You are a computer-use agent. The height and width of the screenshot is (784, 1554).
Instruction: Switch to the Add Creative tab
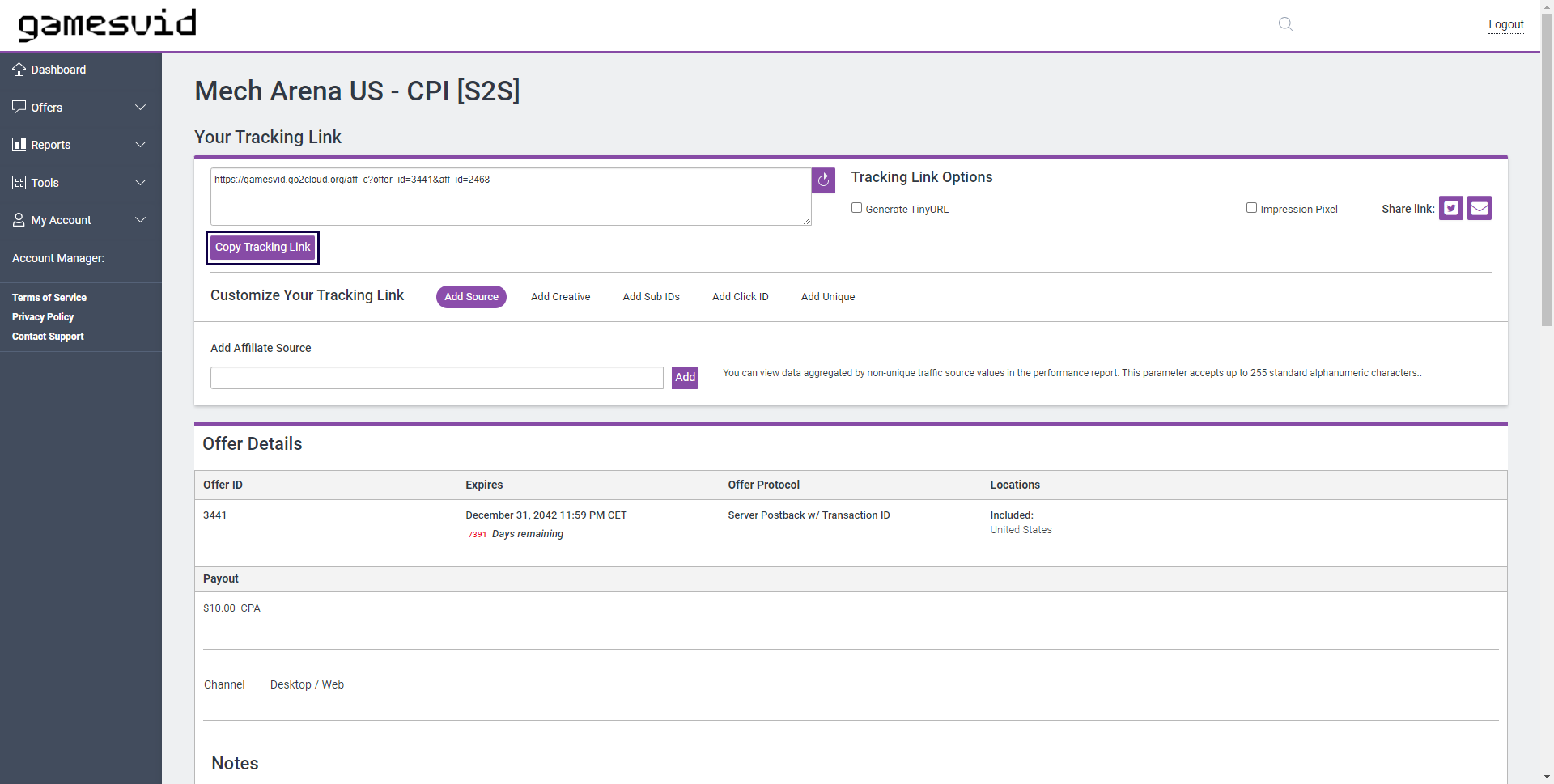(x=560, y=297)
